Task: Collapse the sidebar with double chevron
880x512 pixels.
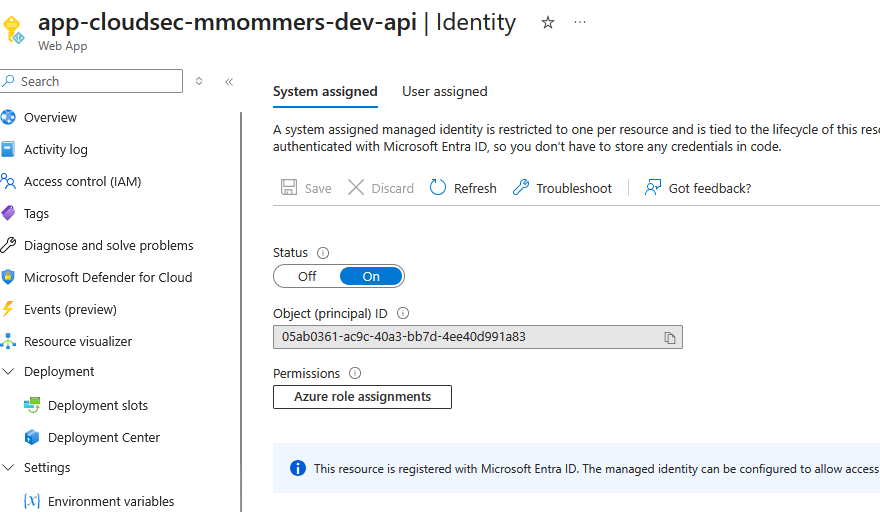Action: (229, 82)
